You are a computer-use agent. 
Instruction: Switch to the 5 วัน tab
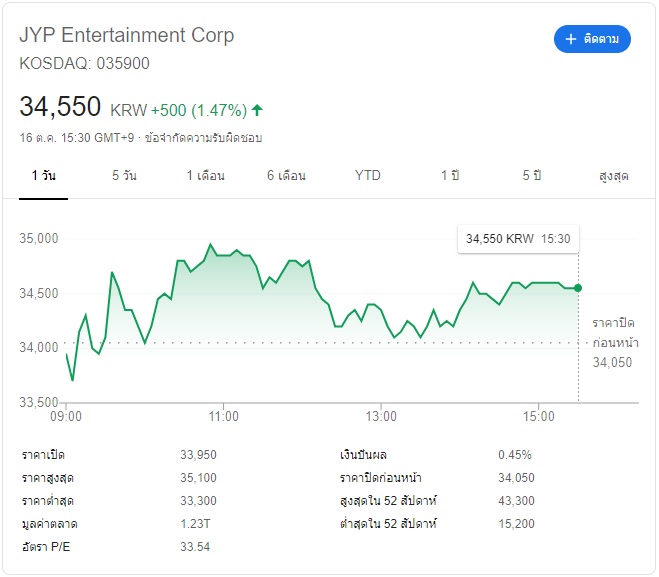click(x=124, y=175)
